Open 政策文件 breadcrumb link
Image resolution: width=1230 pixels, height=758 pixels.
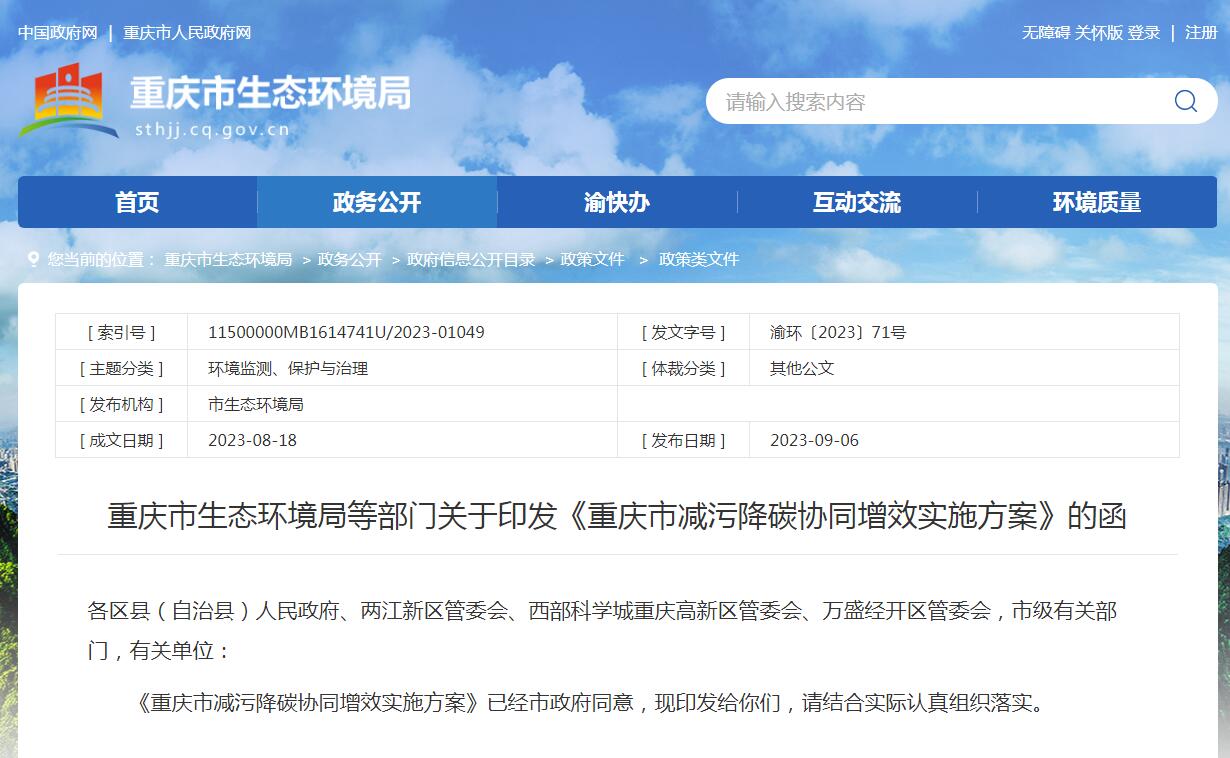tap(590, 259)
